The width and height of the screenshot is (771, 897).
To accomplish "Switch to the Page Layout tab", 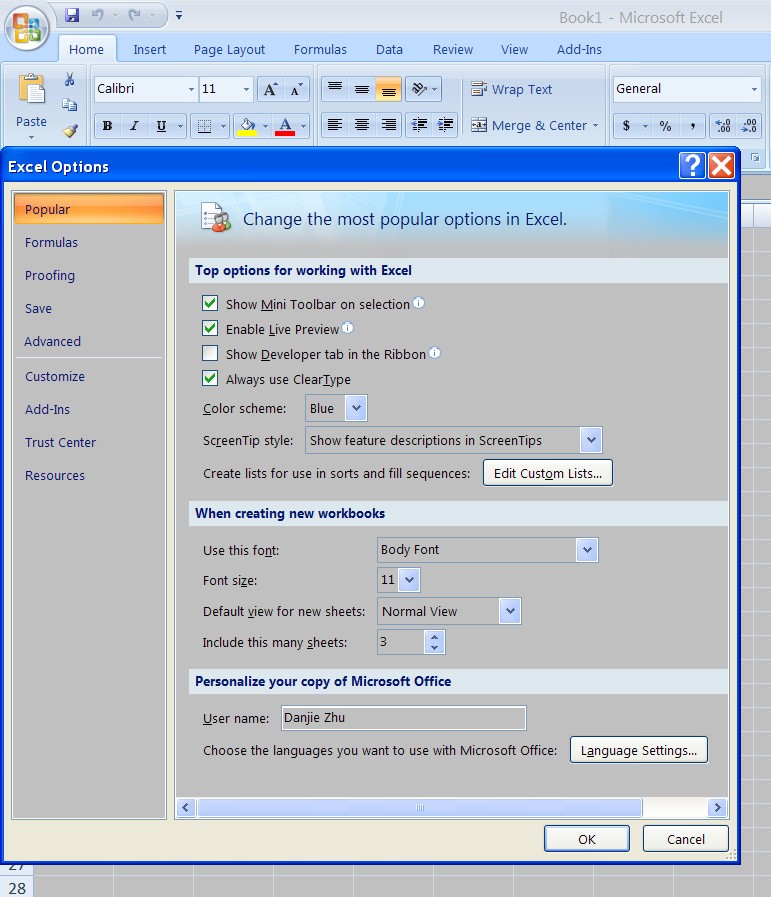I will click(229, 50).
